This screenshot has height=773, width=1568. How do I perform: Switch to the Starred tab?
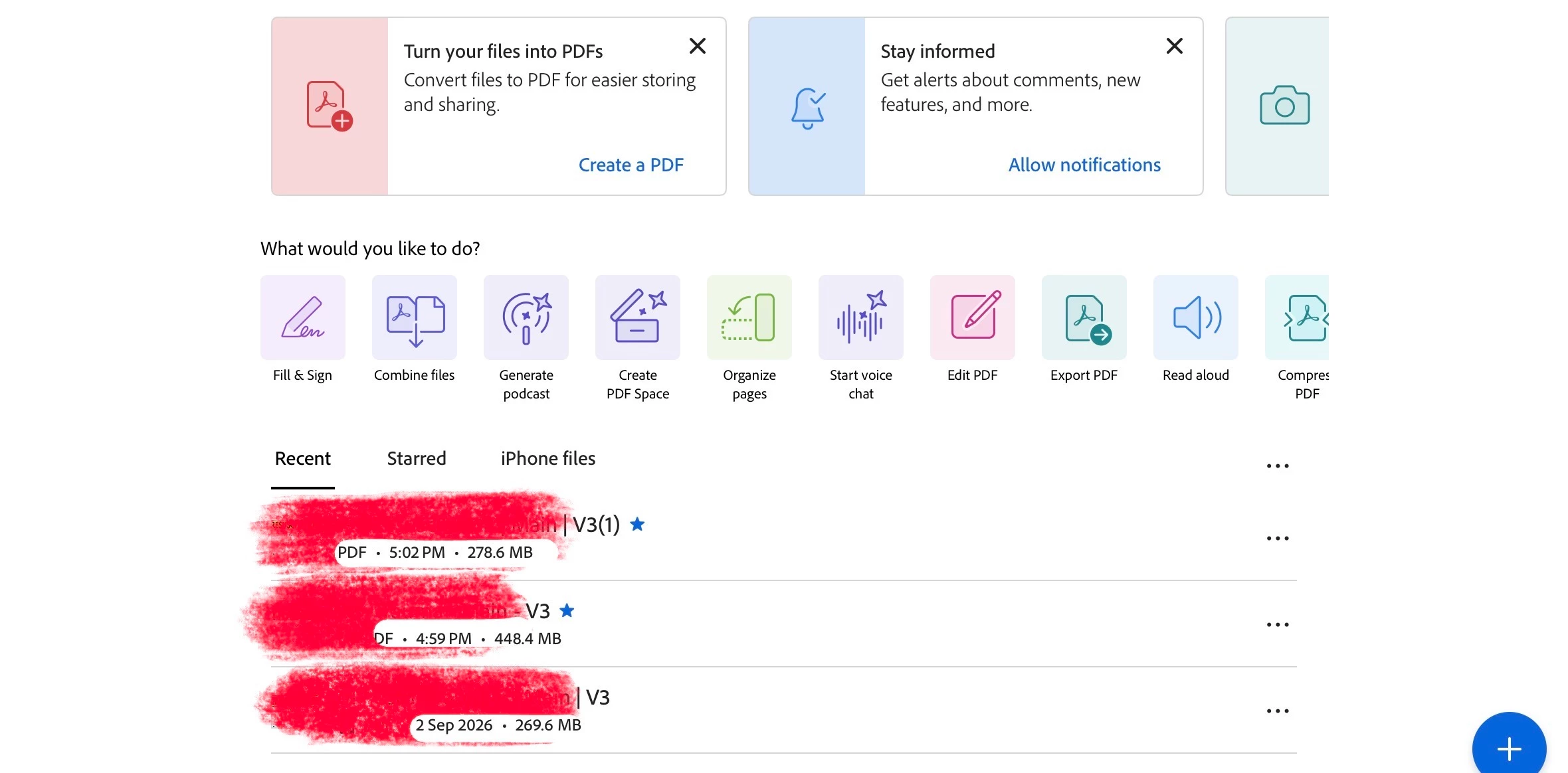[417, 458]
